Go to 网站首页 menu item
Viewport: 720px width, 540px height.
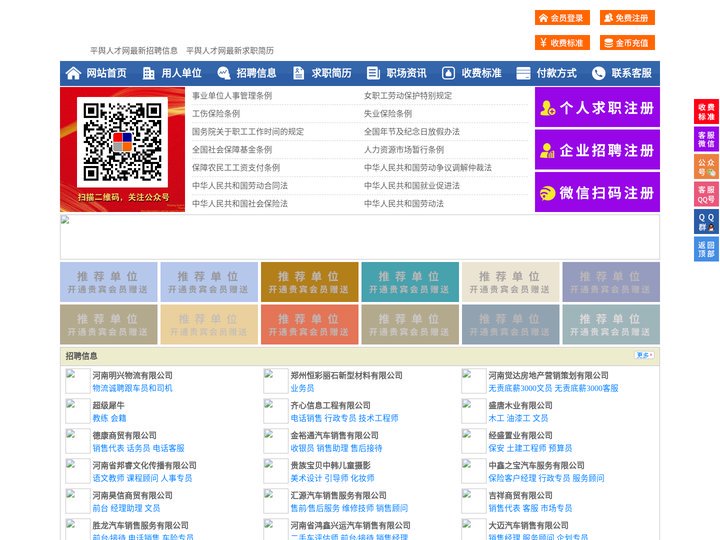tap(106, 73)
